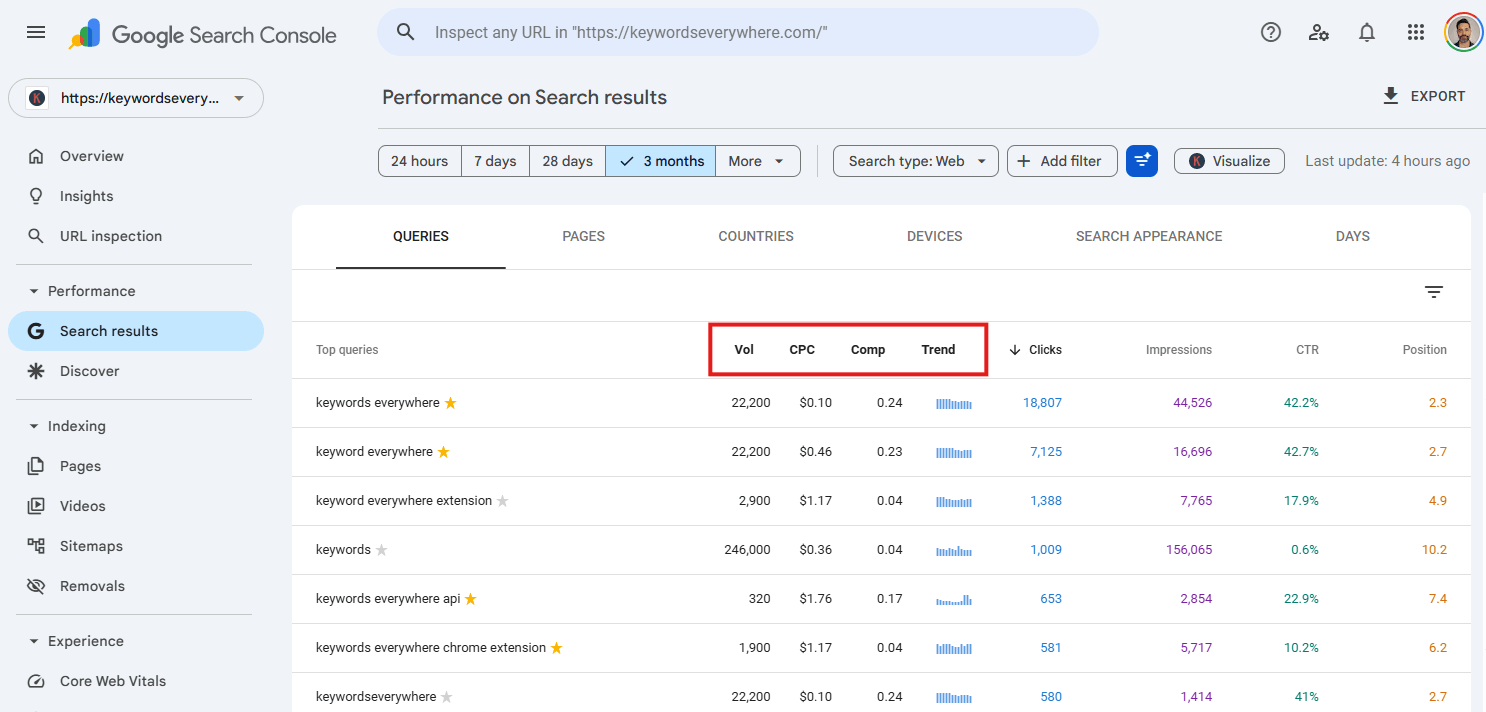Open Sitemaps in the sidebar

click(136, 546)
